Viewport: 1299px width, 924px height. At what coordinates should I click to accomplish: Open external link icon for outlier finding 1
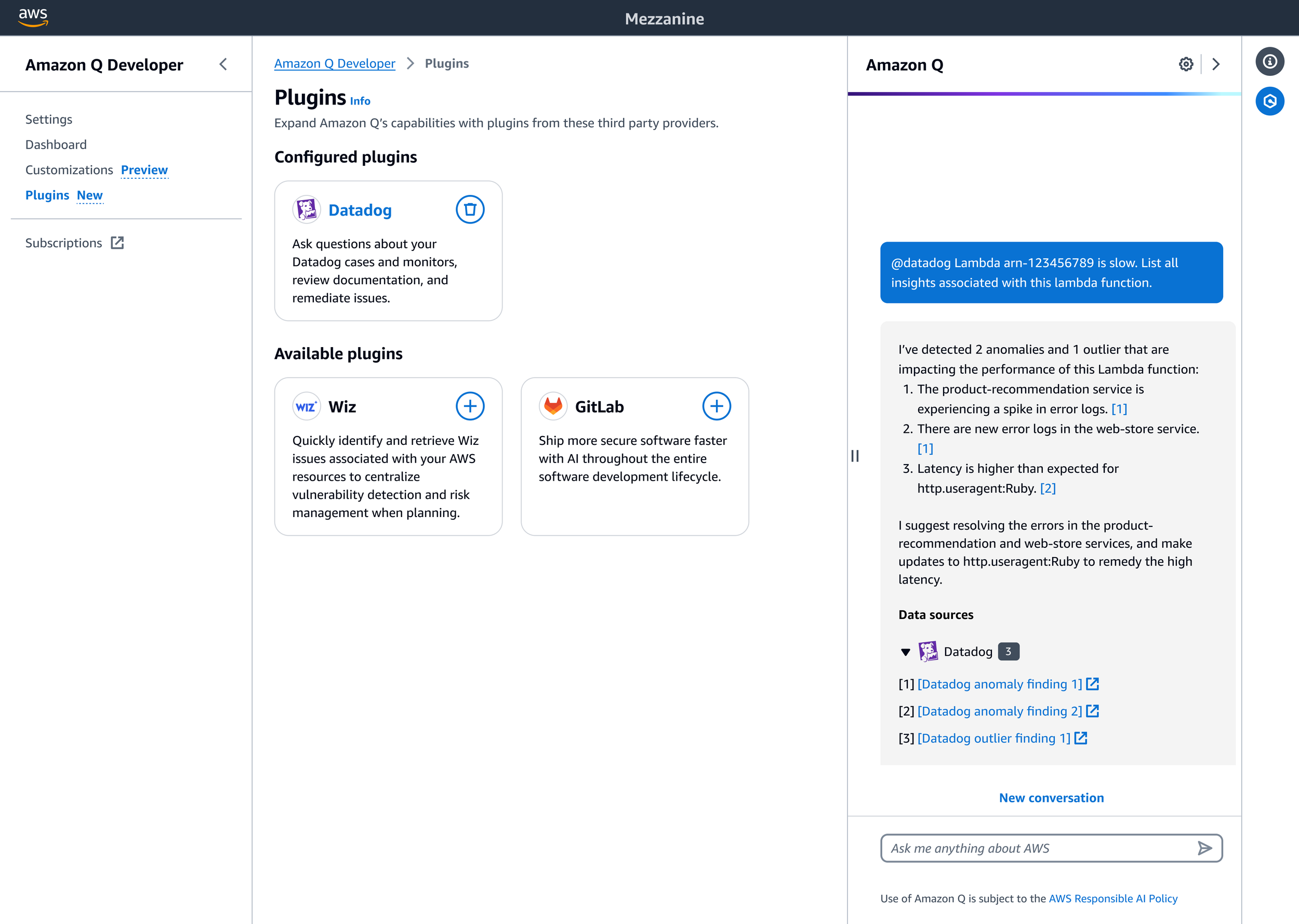pyautogui.click(x=1081, y=738)
